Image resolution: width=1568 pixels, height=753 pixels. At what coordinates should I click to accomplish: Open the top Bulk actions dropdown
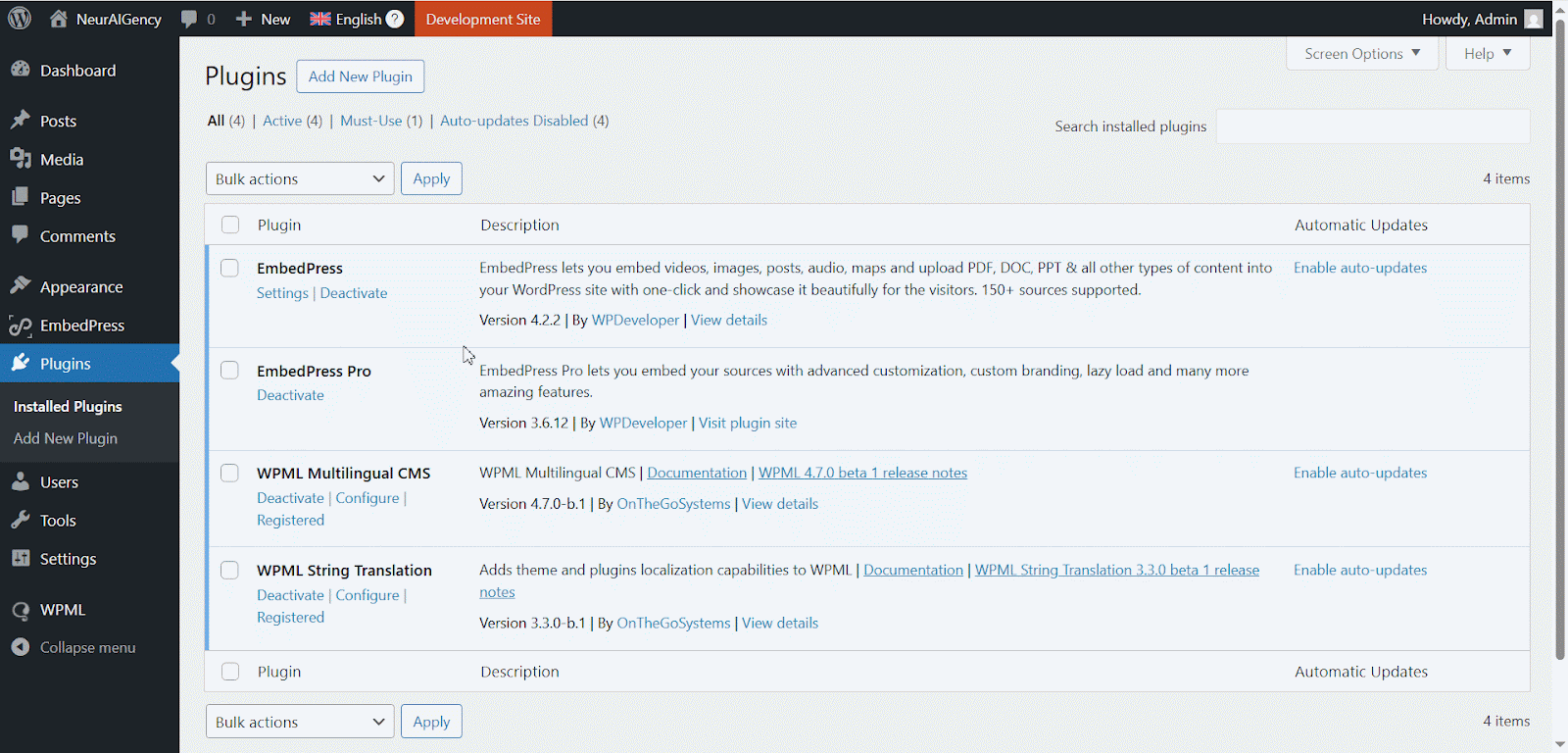click(x=300, y=178)
